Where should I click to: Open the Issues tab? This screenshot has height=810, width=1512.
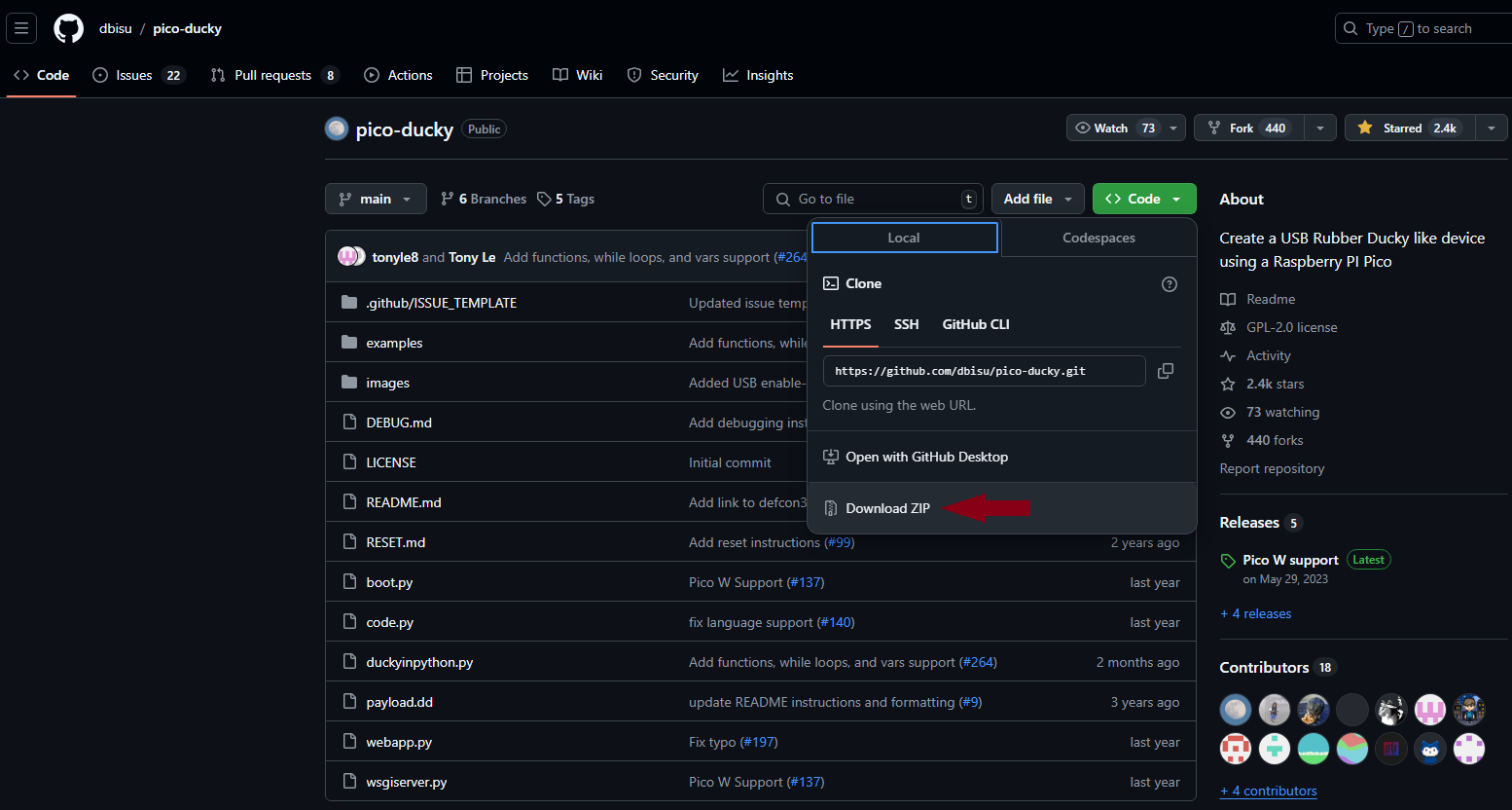tap(138, 75)
